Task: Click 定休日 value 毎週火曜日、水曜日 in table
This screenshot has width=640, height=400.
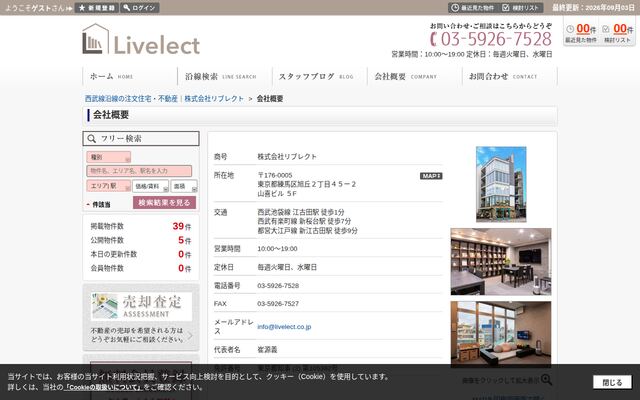Action: pos(287,267)
